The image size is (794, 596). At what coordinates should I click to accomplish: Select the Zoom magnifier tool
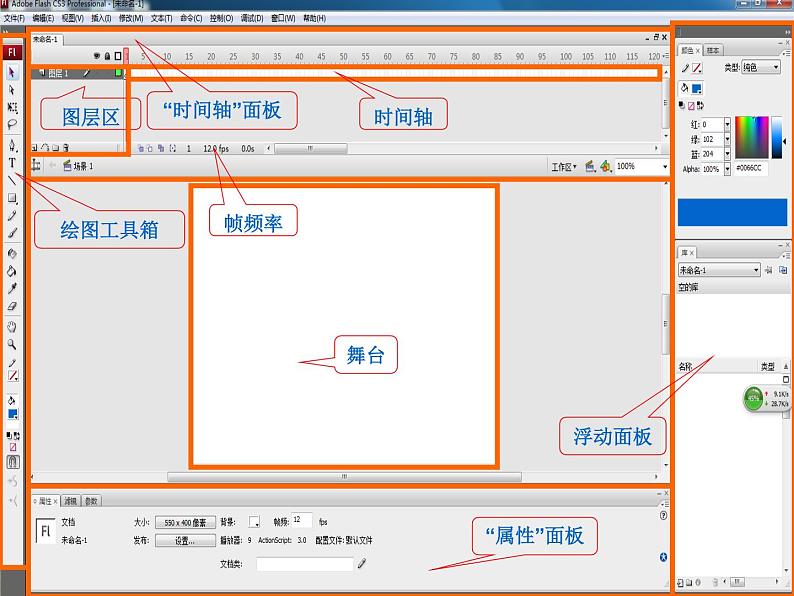click(12, 344)
